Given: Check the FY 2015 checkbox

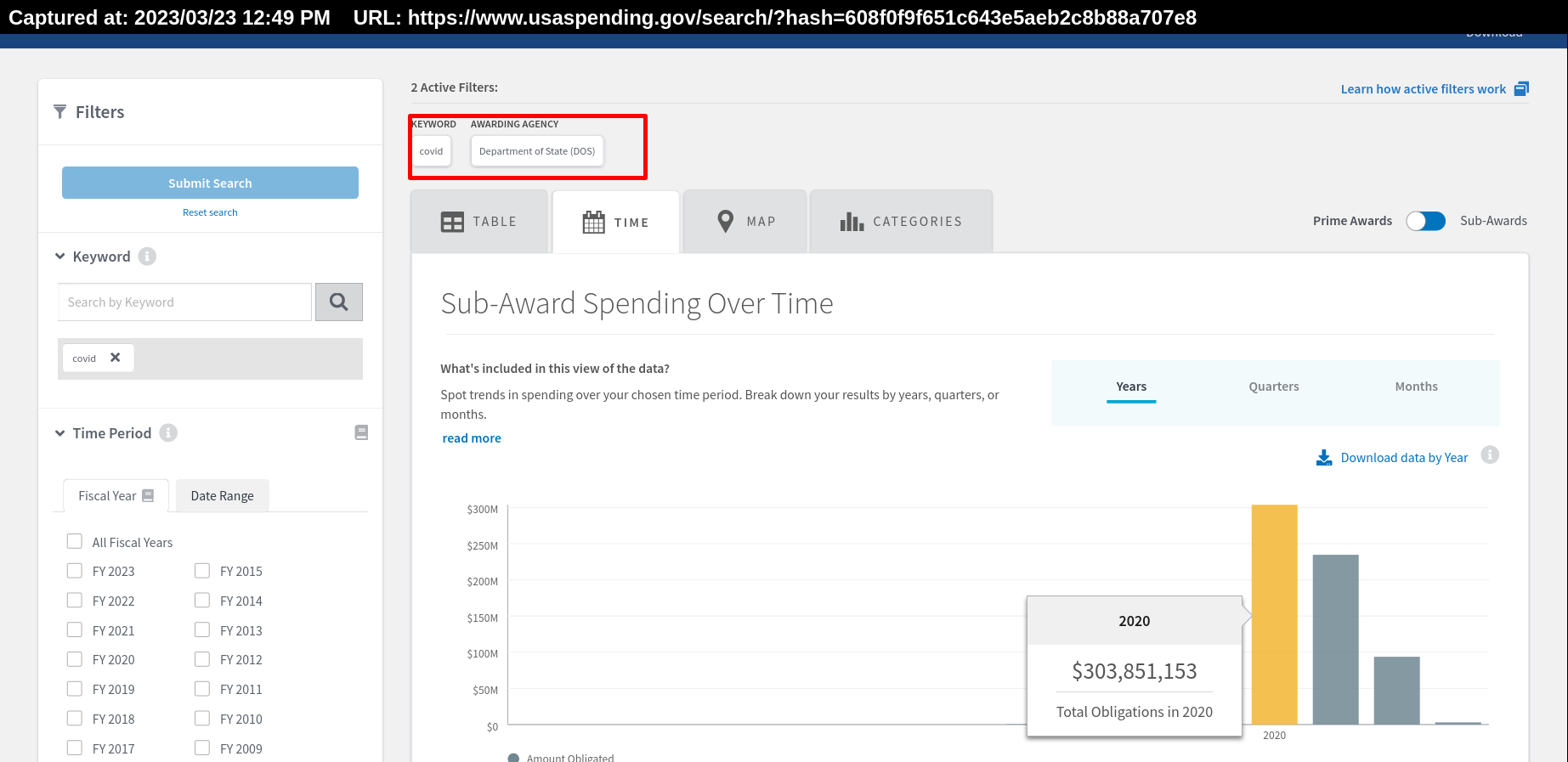Looking at the screenshot, I should pos(202,571).
